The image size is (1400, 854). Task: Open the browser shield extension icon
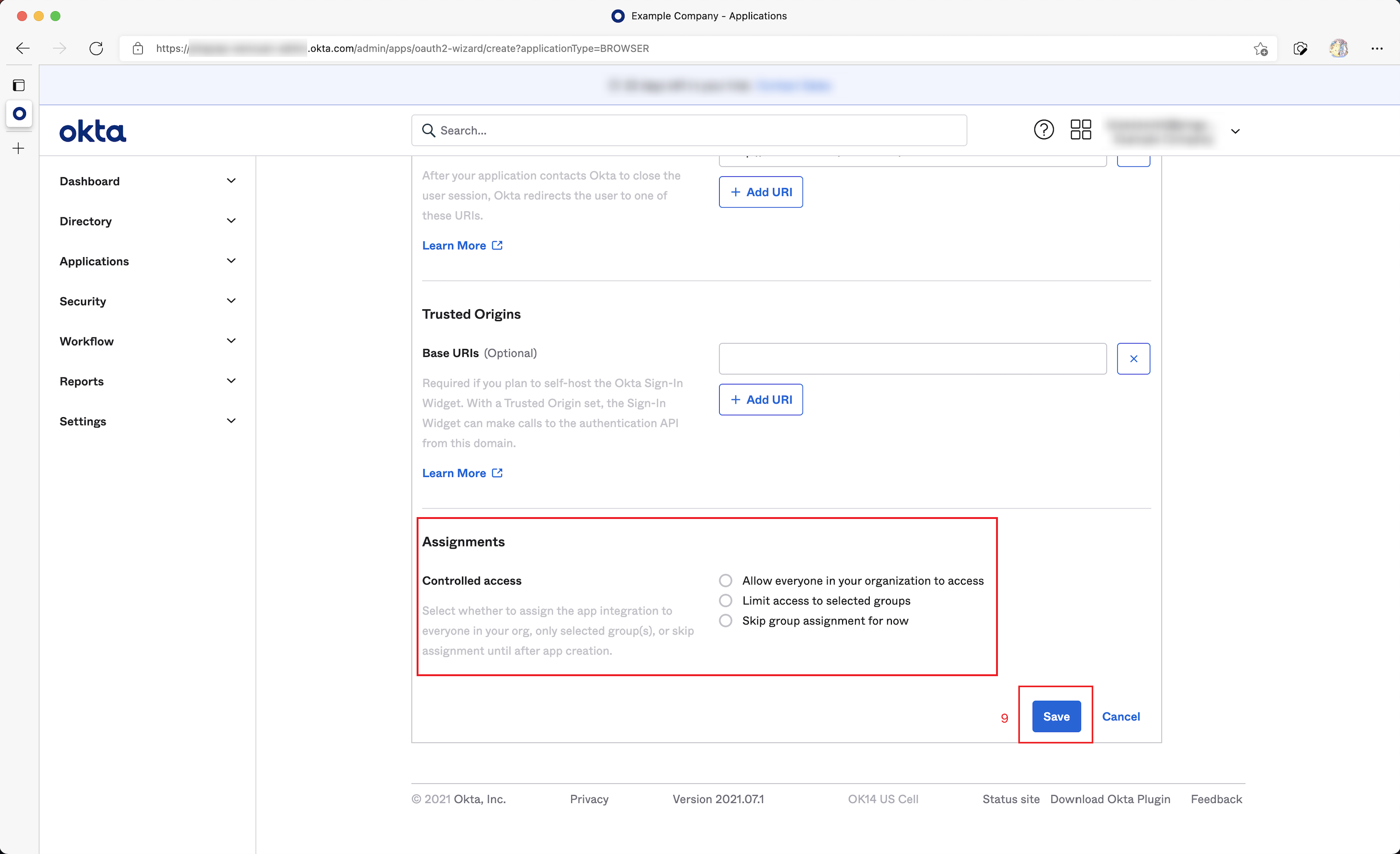coord(1301,49)
